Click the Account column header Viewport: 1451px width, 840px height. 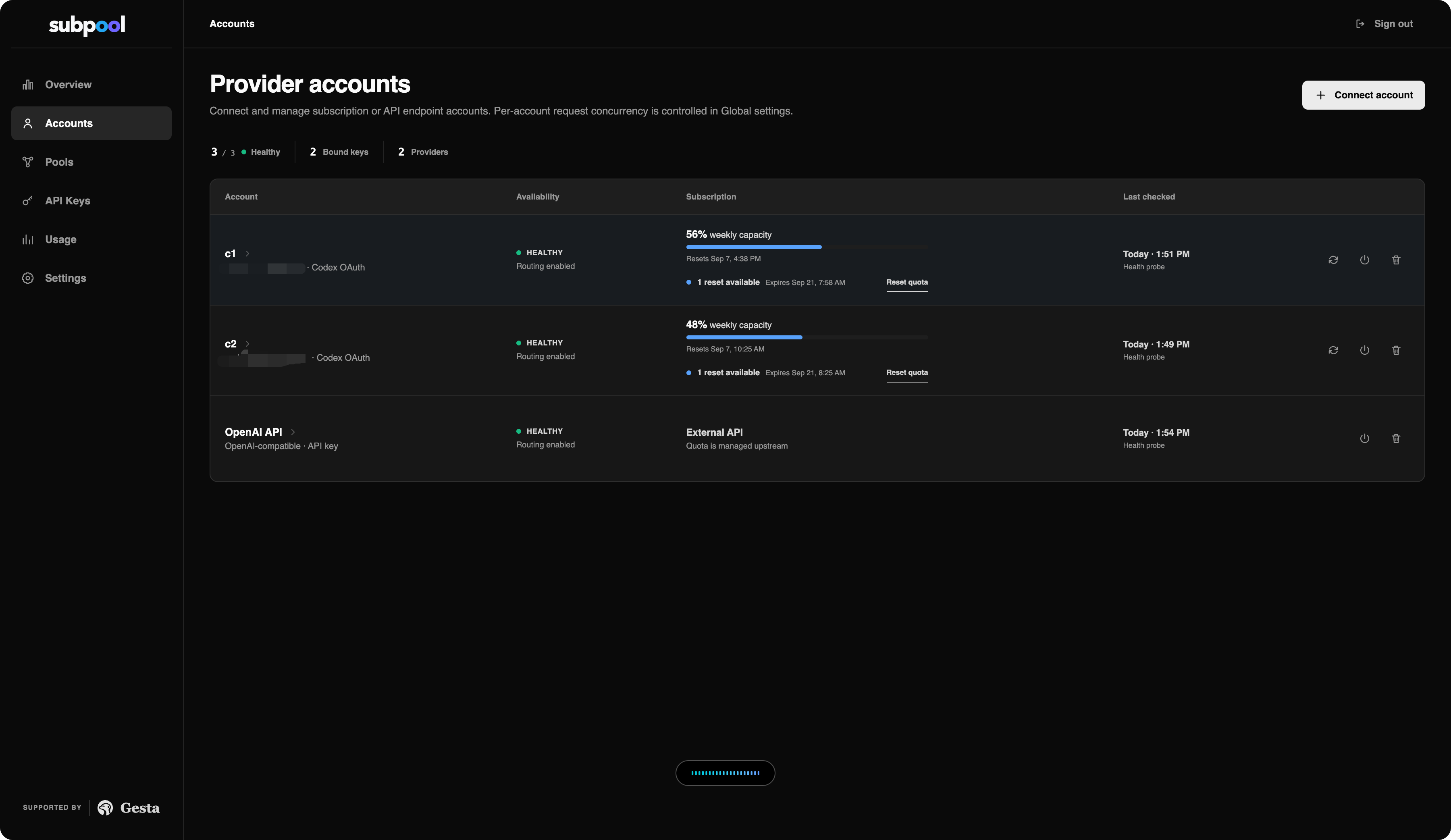[241, 197]
